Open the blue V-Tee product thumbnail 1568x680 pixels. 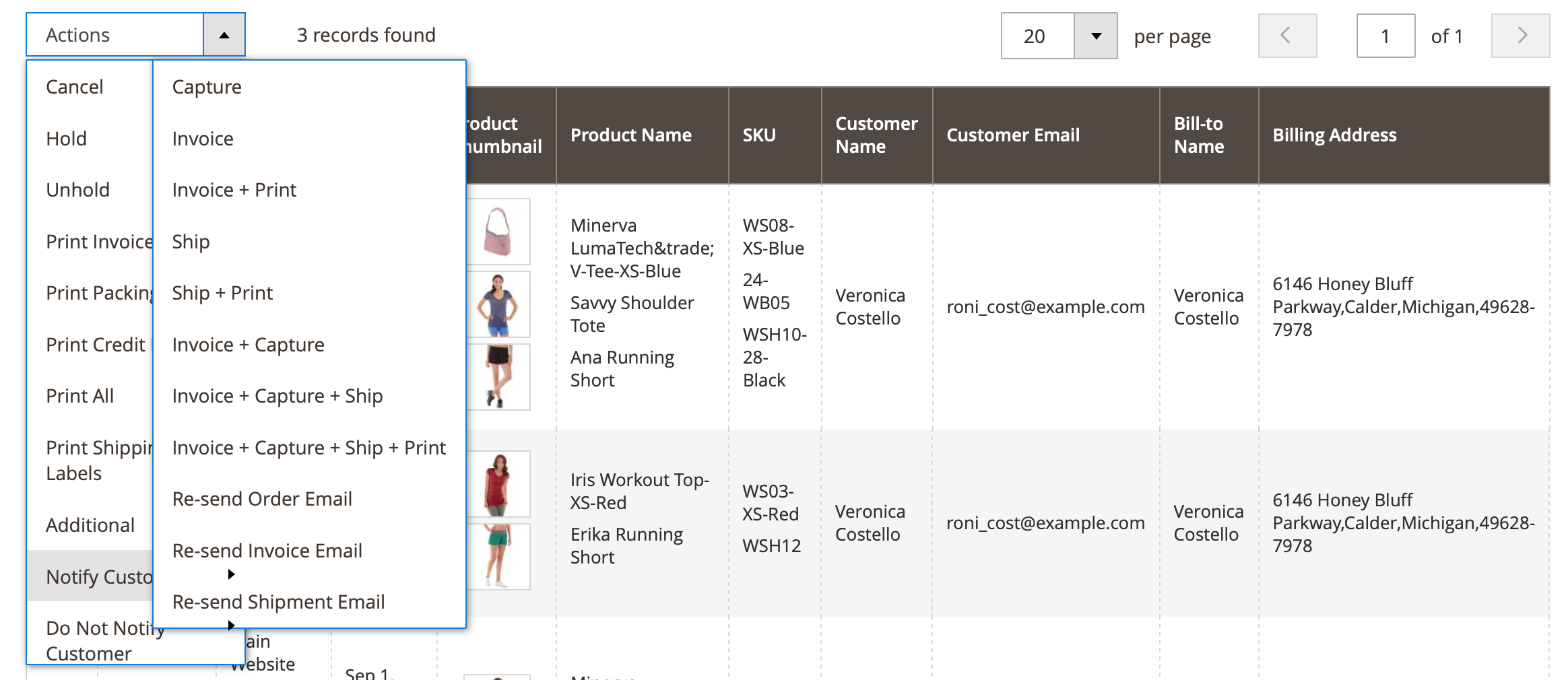pyautogui.click(x=498, y=304)
